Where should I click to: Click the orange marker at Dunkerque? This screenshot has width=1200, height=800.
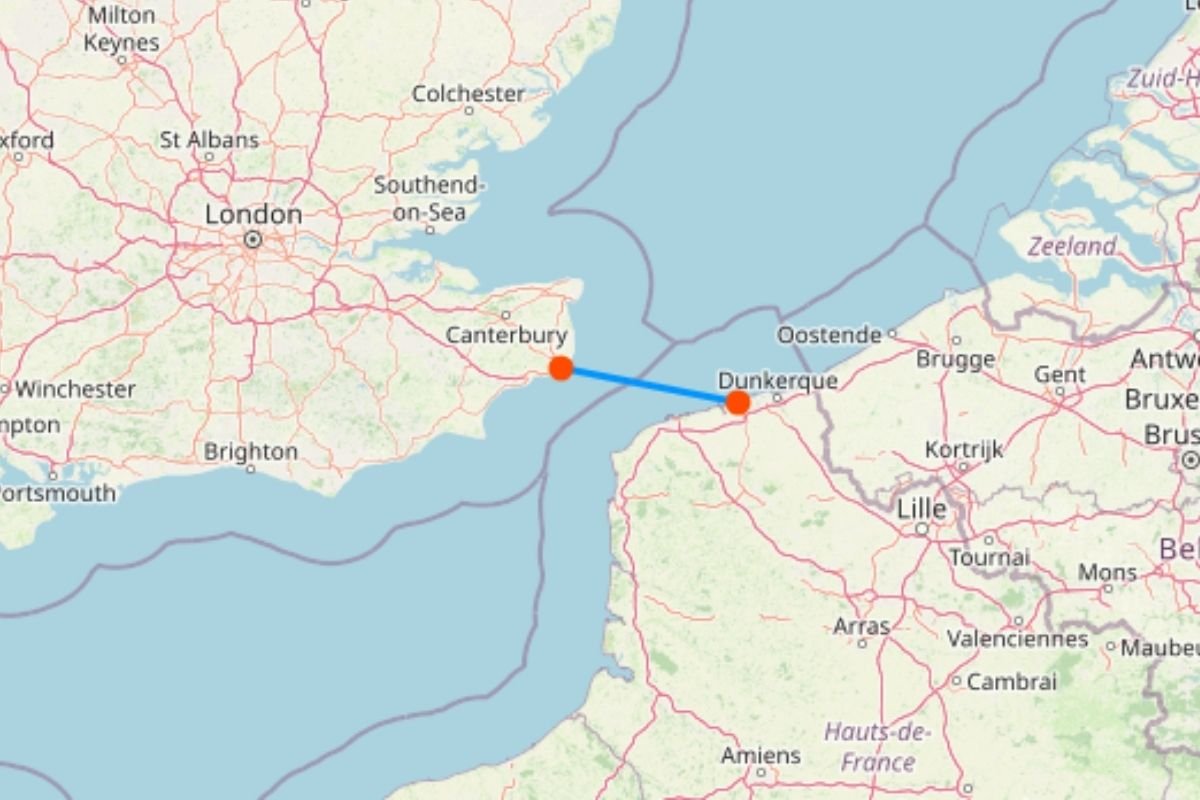(738, 402)
